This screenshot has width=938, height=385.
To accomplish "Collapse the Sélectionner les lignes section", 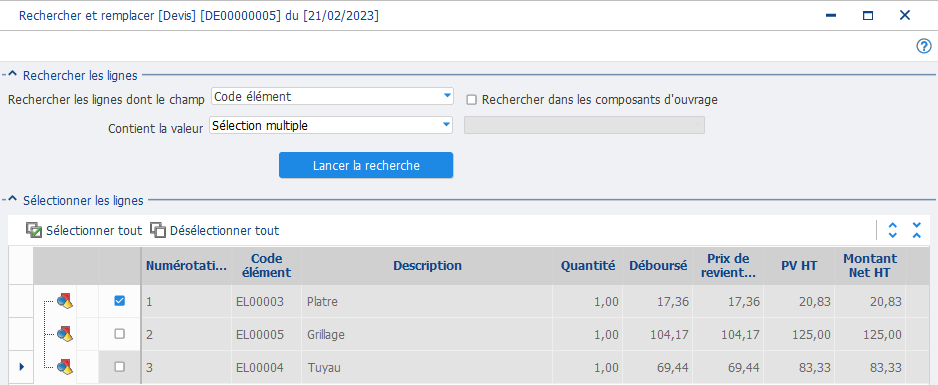I will pyautogui.click(x=12, y=200).
